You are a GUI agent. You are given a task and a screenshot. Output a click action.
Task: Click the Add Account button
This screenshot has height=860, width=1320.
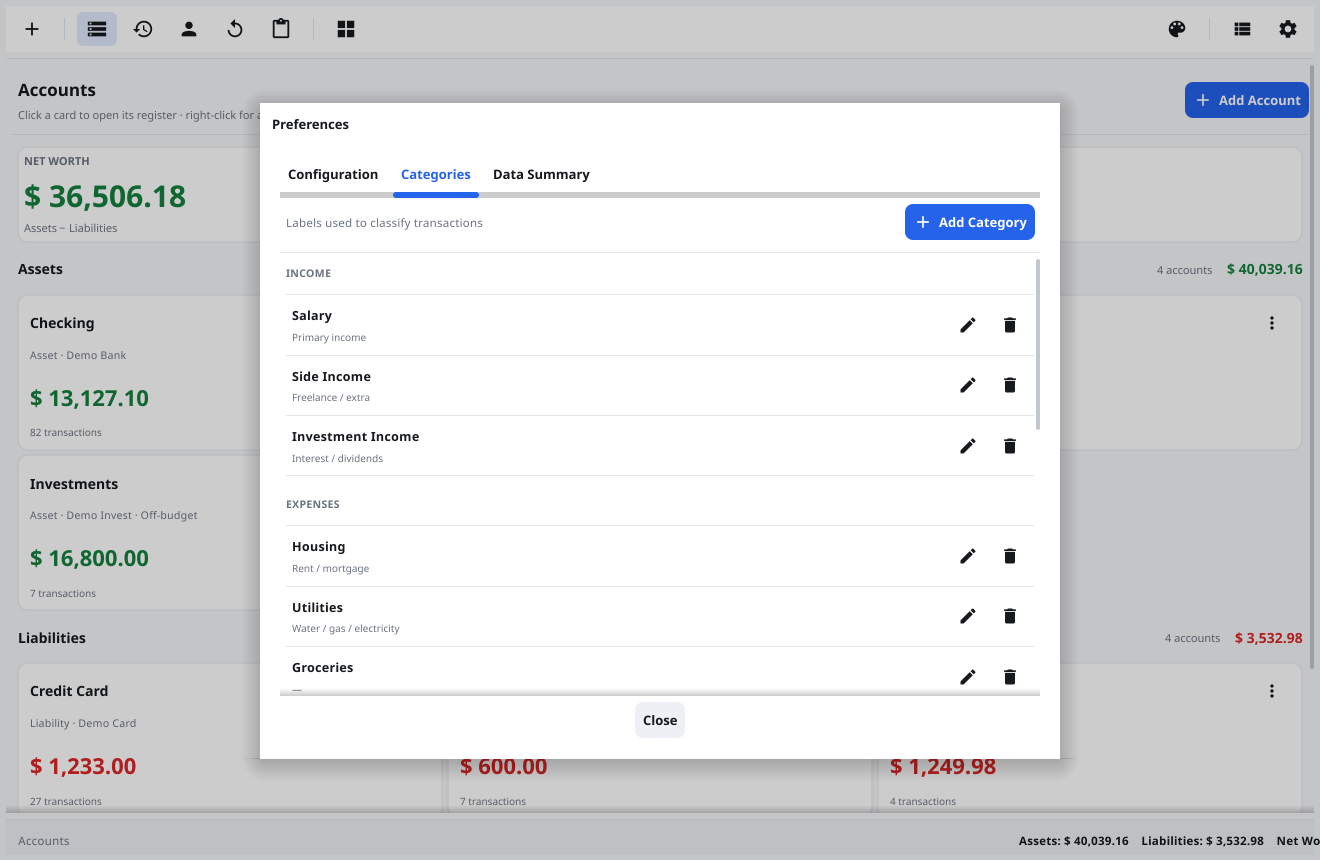(1247, 100)
